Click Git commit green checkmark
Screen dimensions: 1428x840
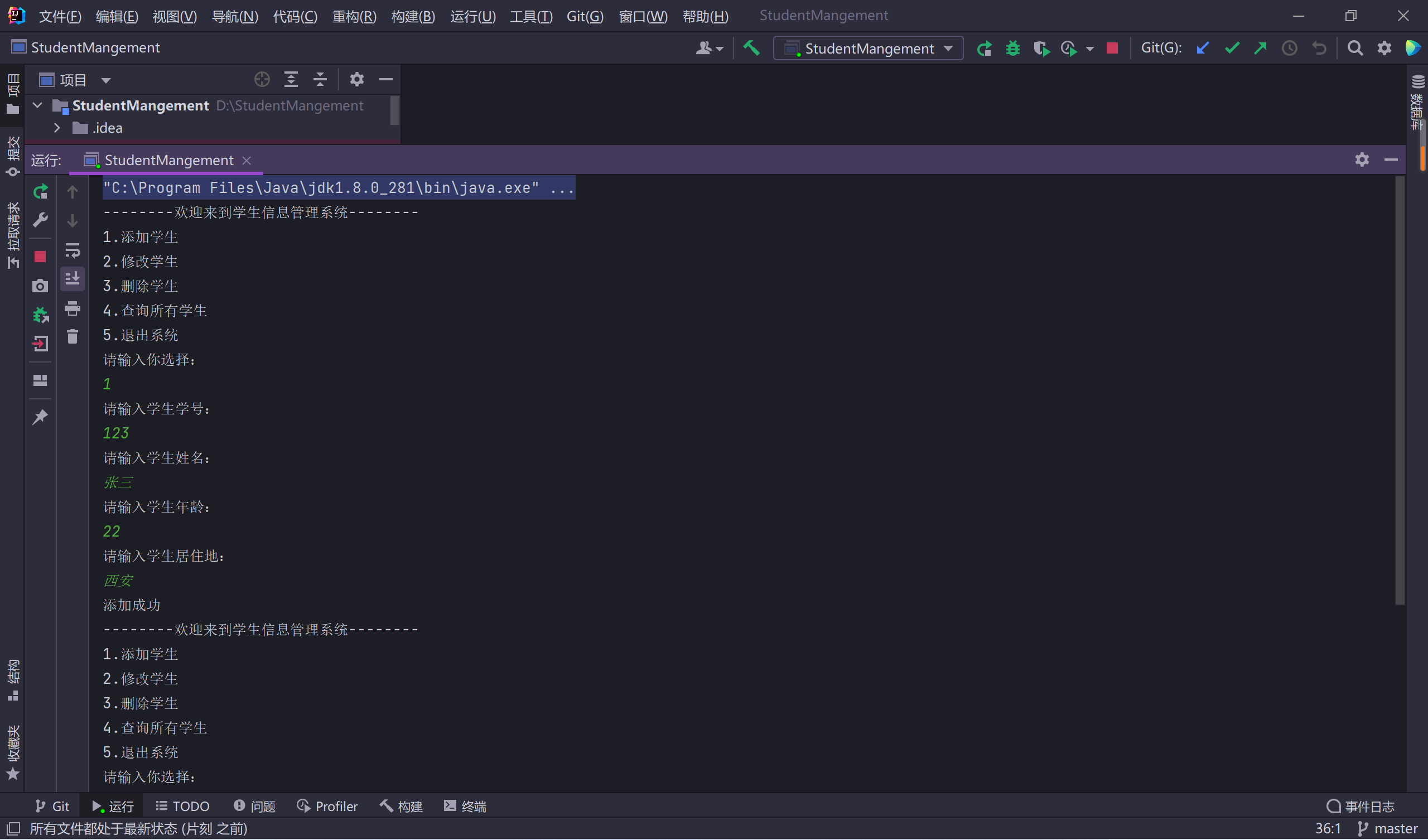point(1232,48)
